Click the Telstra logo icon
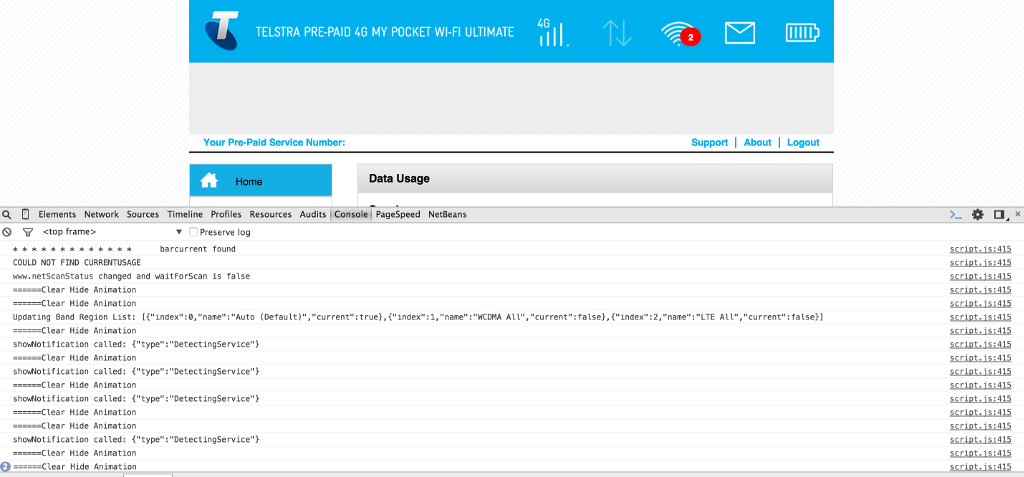Viewport: 1024px width, 477px height. 220,31
